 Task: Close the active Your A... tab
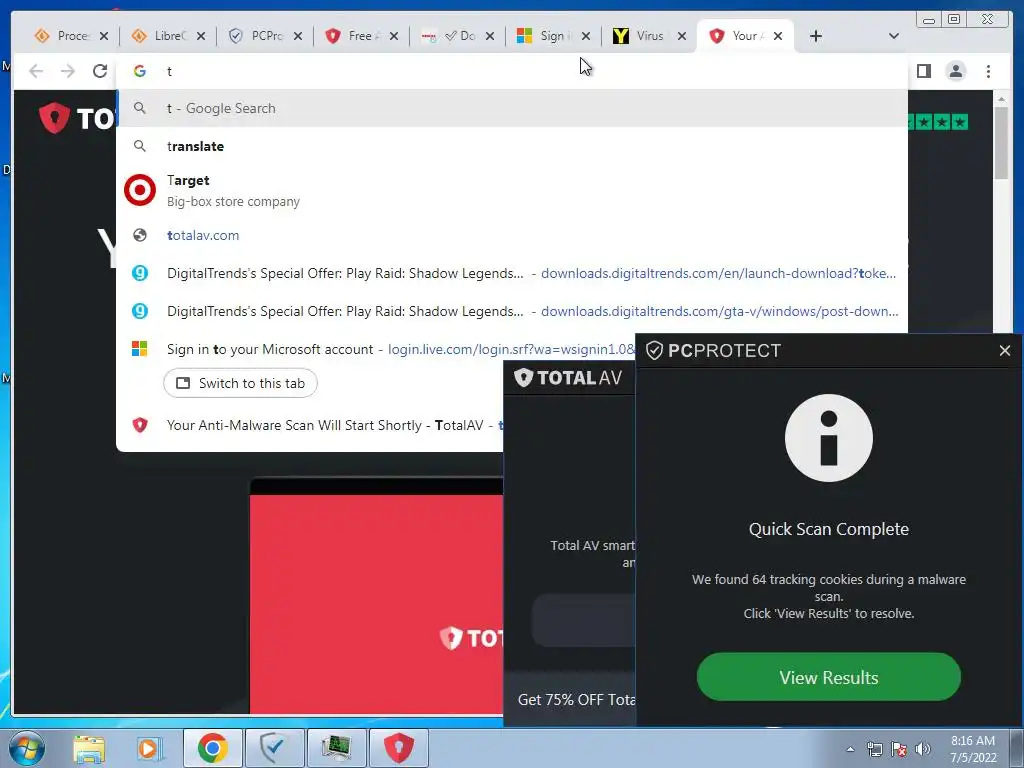[x=778, y=36]
